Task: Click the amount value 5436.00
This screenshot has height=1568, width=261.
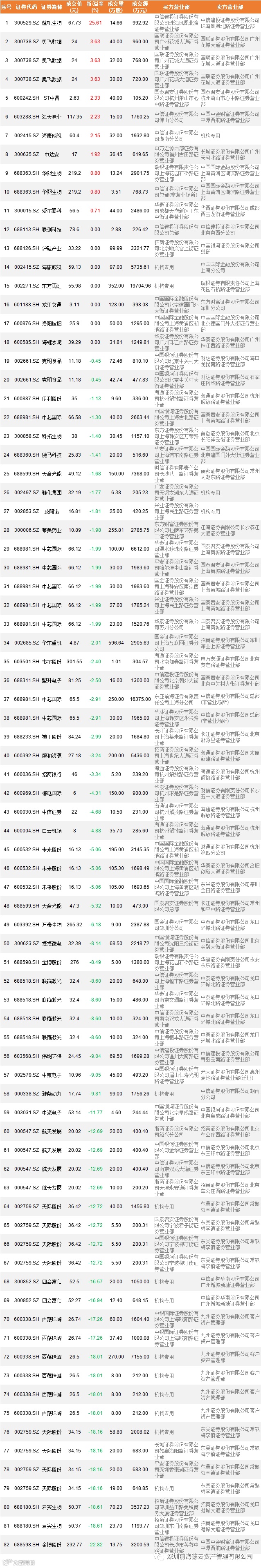Action: coord(140,756)
